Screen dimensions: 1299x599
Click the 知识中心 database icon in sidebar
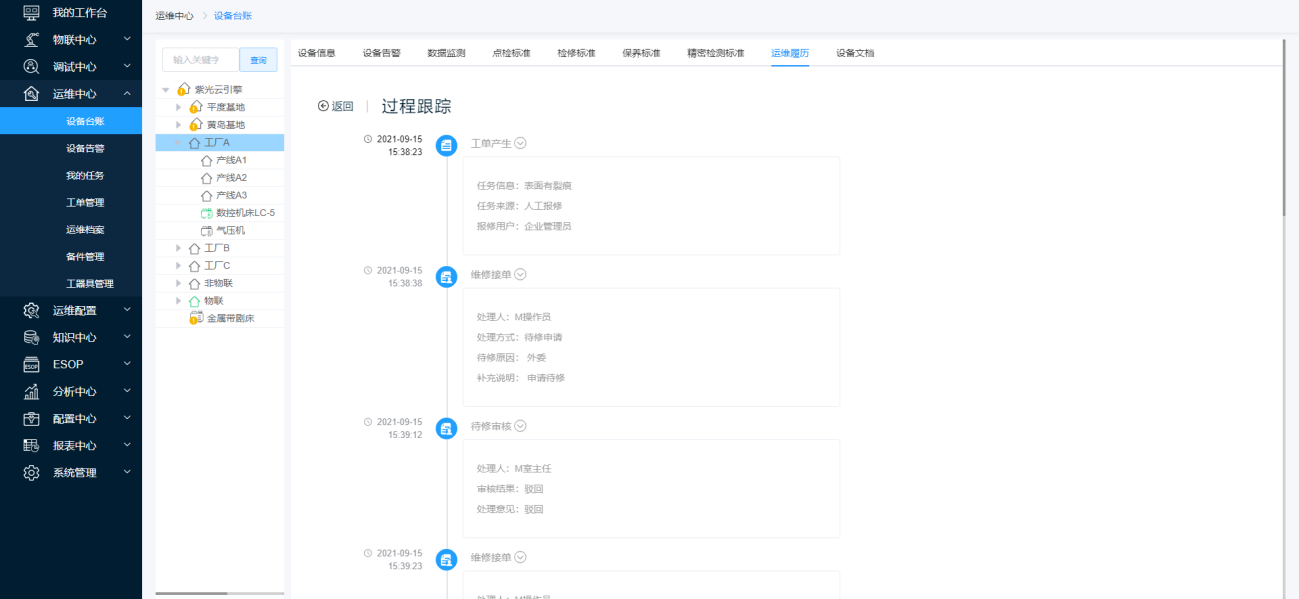(32, 337)
